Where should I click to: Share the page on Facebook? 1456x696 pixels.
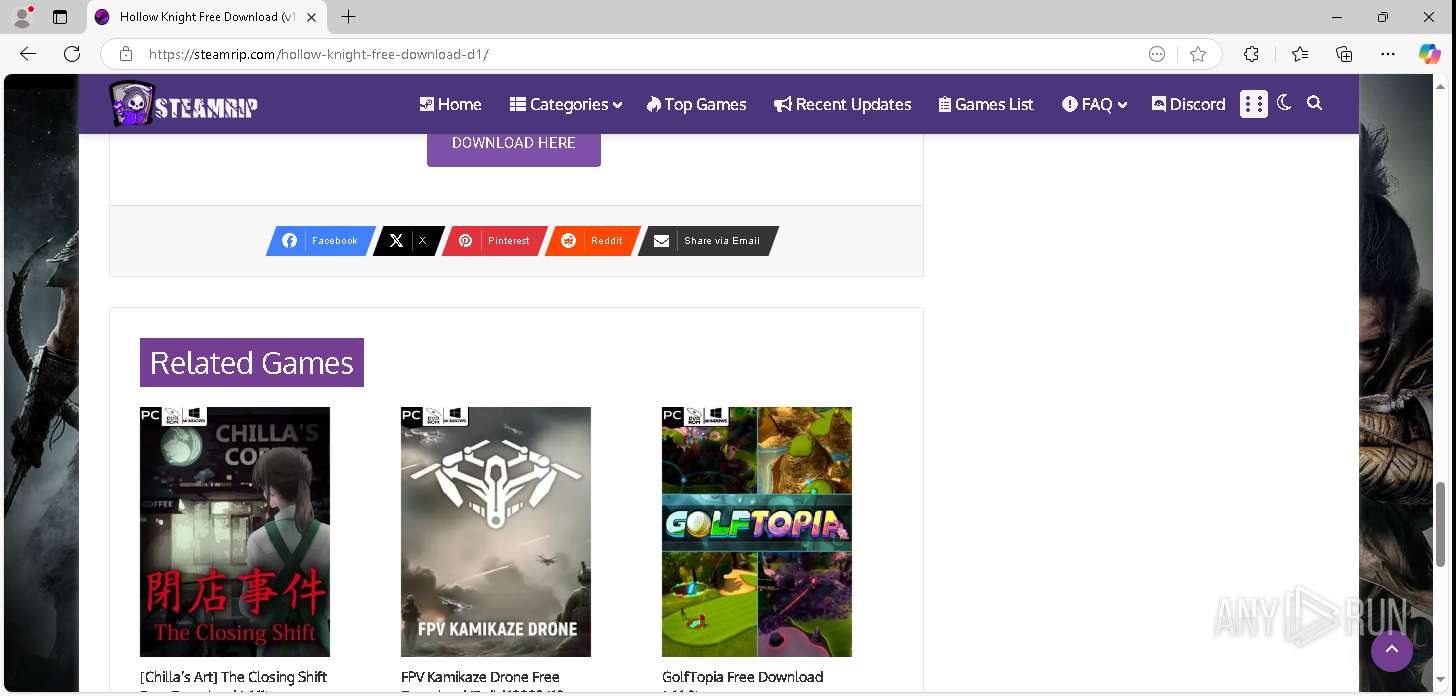(320, 241)
